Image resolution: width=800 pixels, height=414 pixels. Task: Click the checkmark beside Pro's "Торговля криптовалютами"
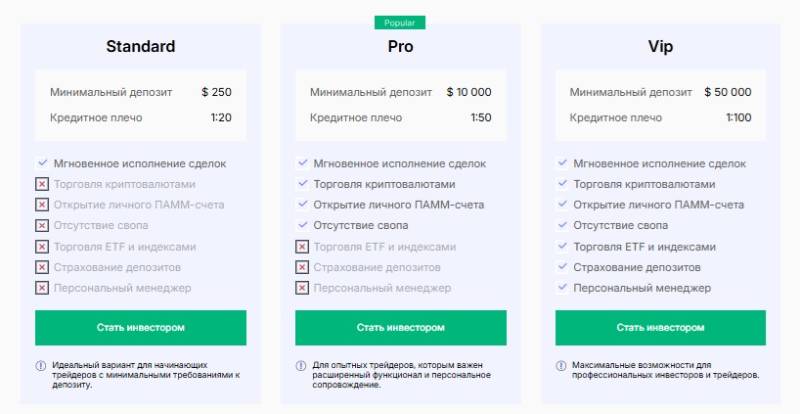pyautogui.click(x=302, y=184)
